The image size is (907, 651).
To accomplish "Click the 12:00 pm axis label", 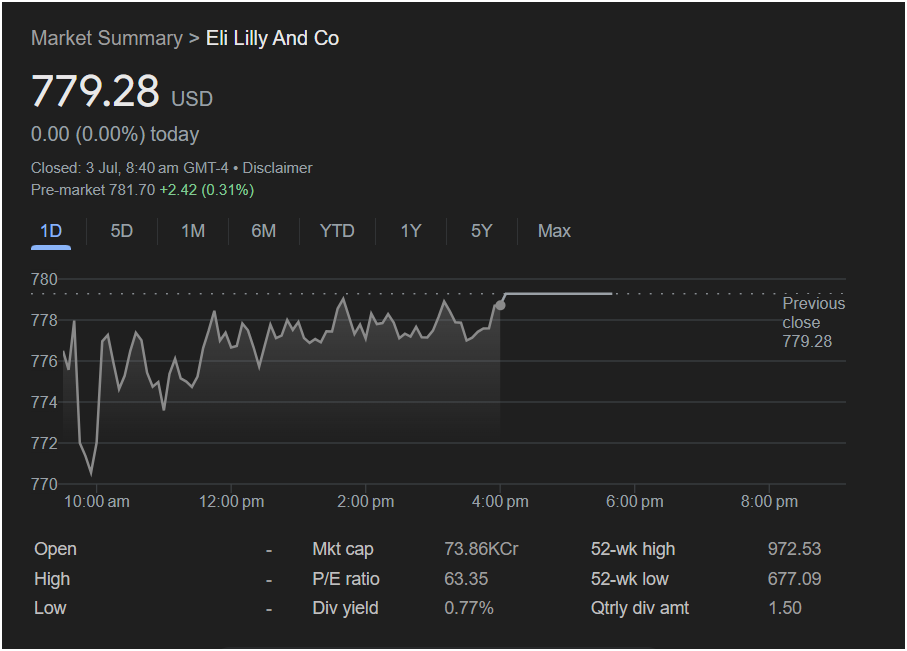I will click(231, 502).
